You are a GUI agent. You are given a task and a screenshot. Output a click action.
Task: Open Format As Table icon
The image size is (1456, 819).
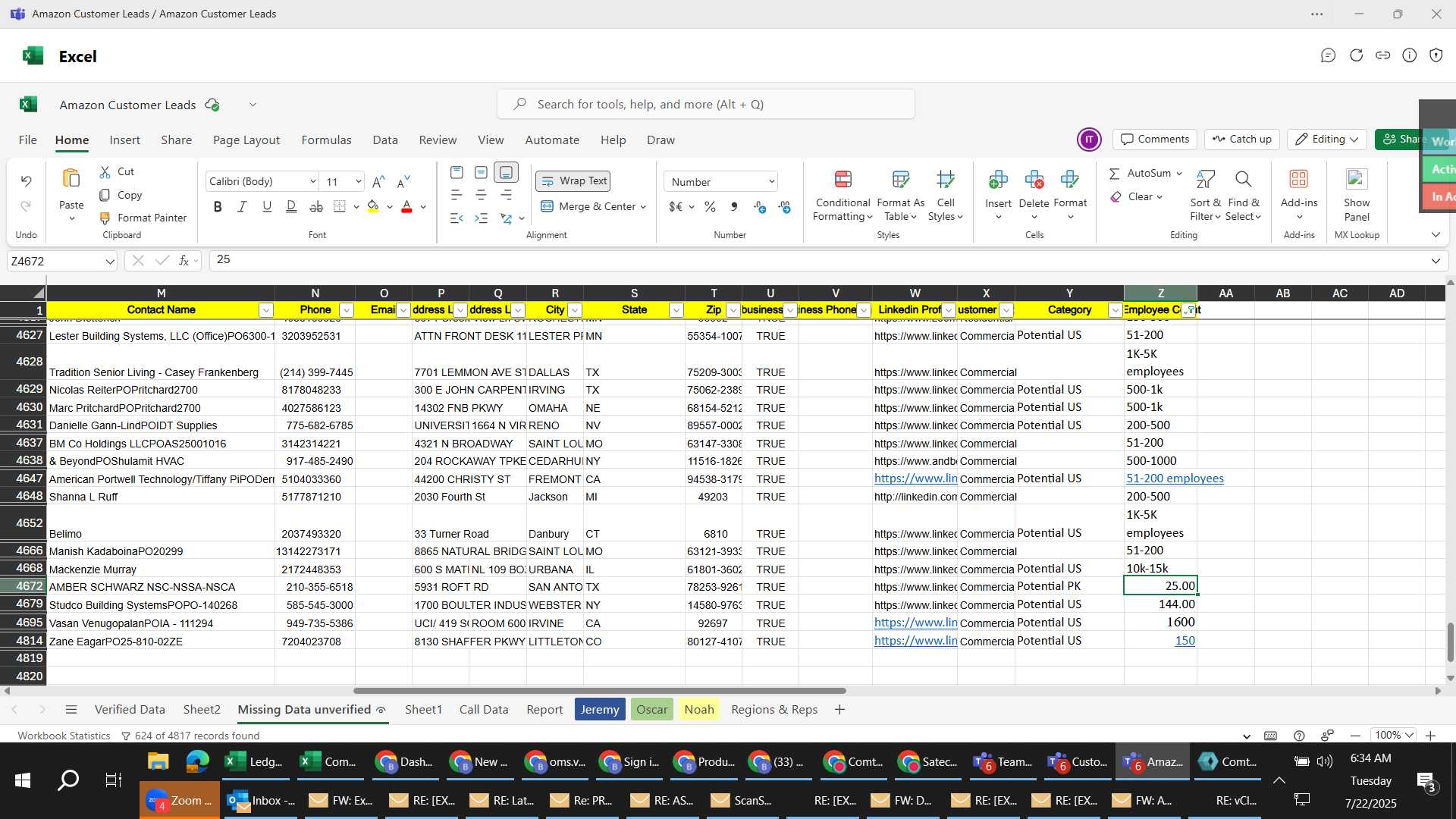coord(901,180)
